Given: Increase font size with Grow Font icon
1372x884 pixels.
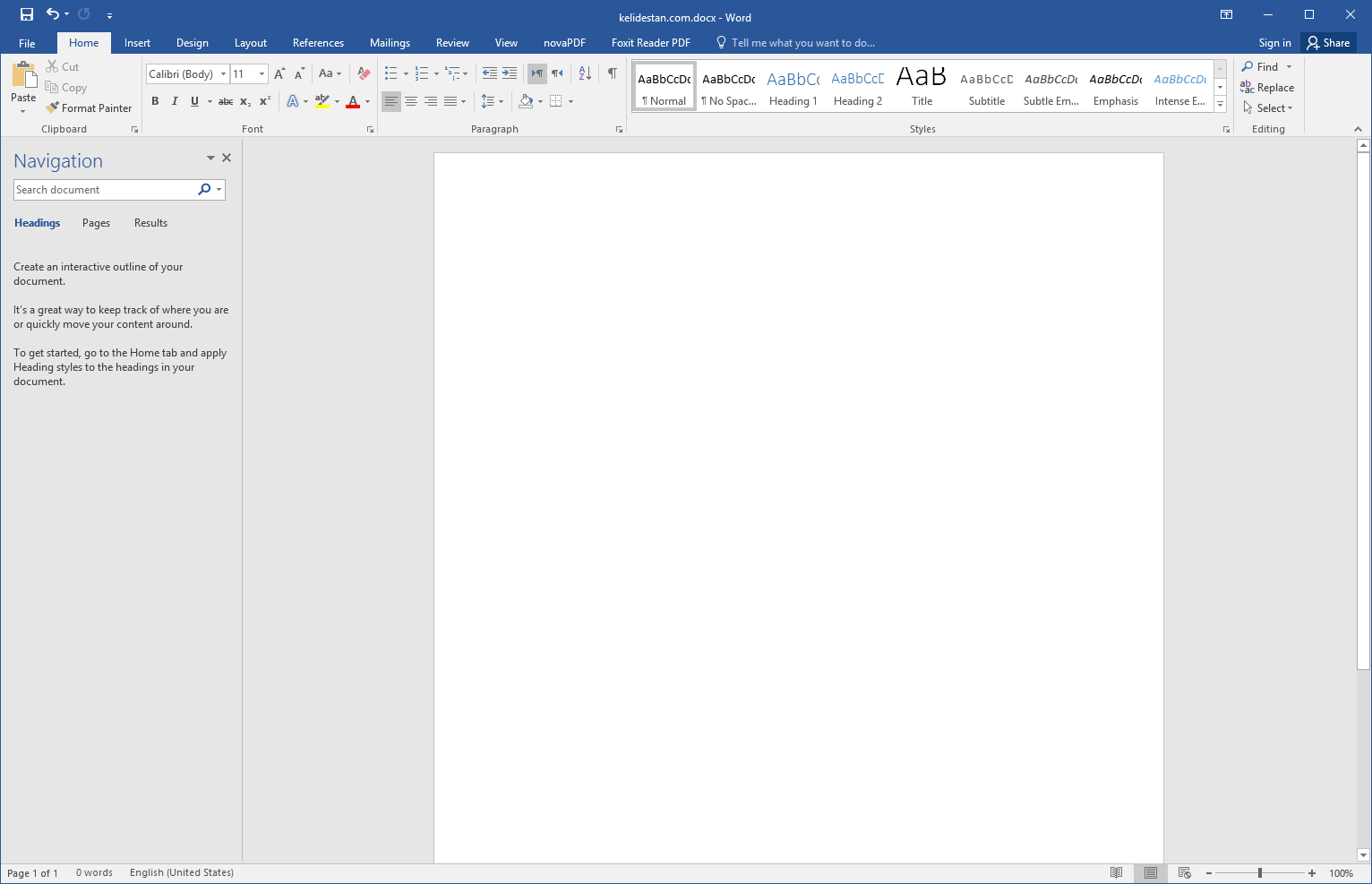Looking at the screenshot, I should 279,73.
